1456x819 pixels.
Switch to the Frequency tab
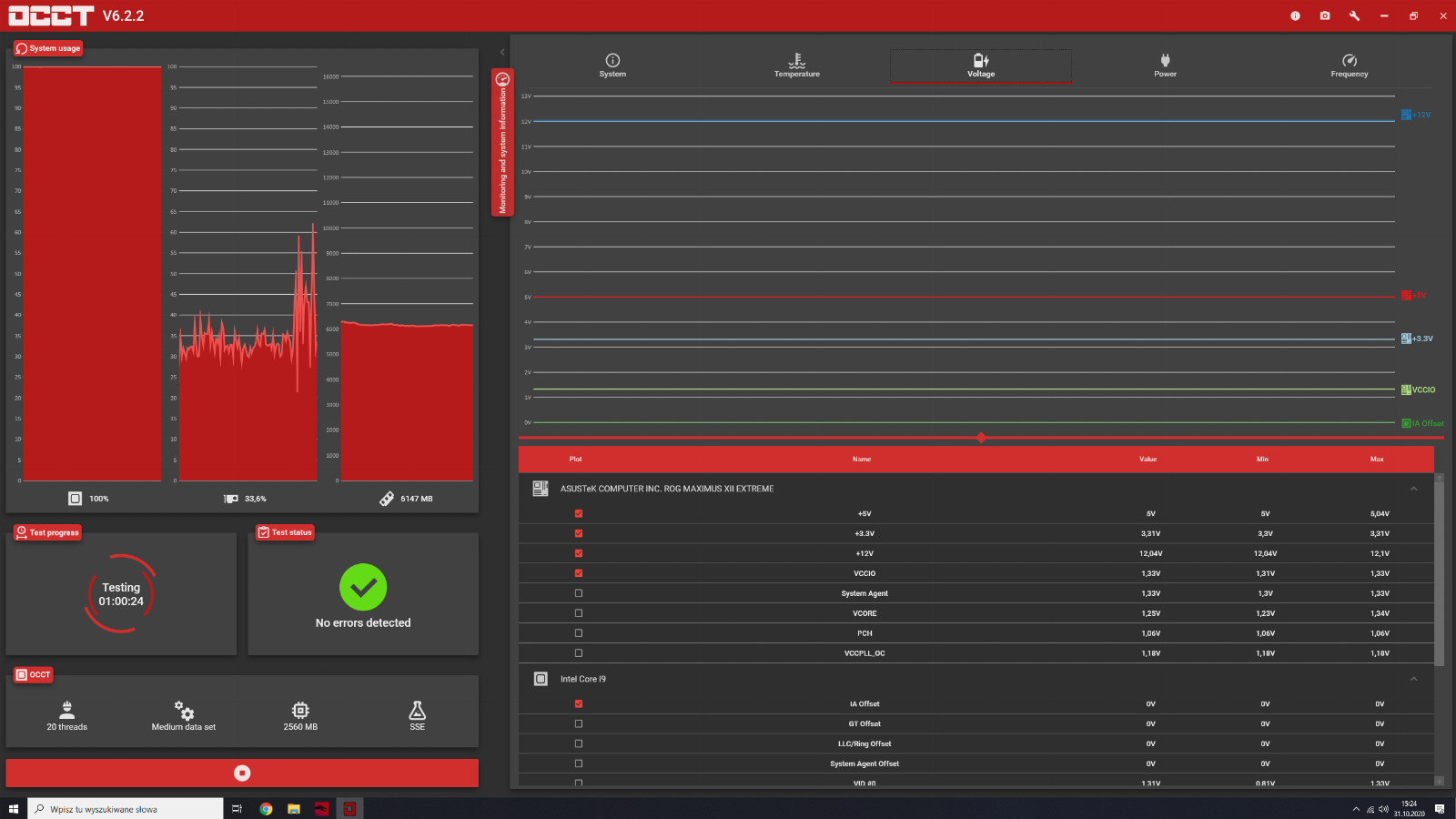click(x=1350, y=66)
